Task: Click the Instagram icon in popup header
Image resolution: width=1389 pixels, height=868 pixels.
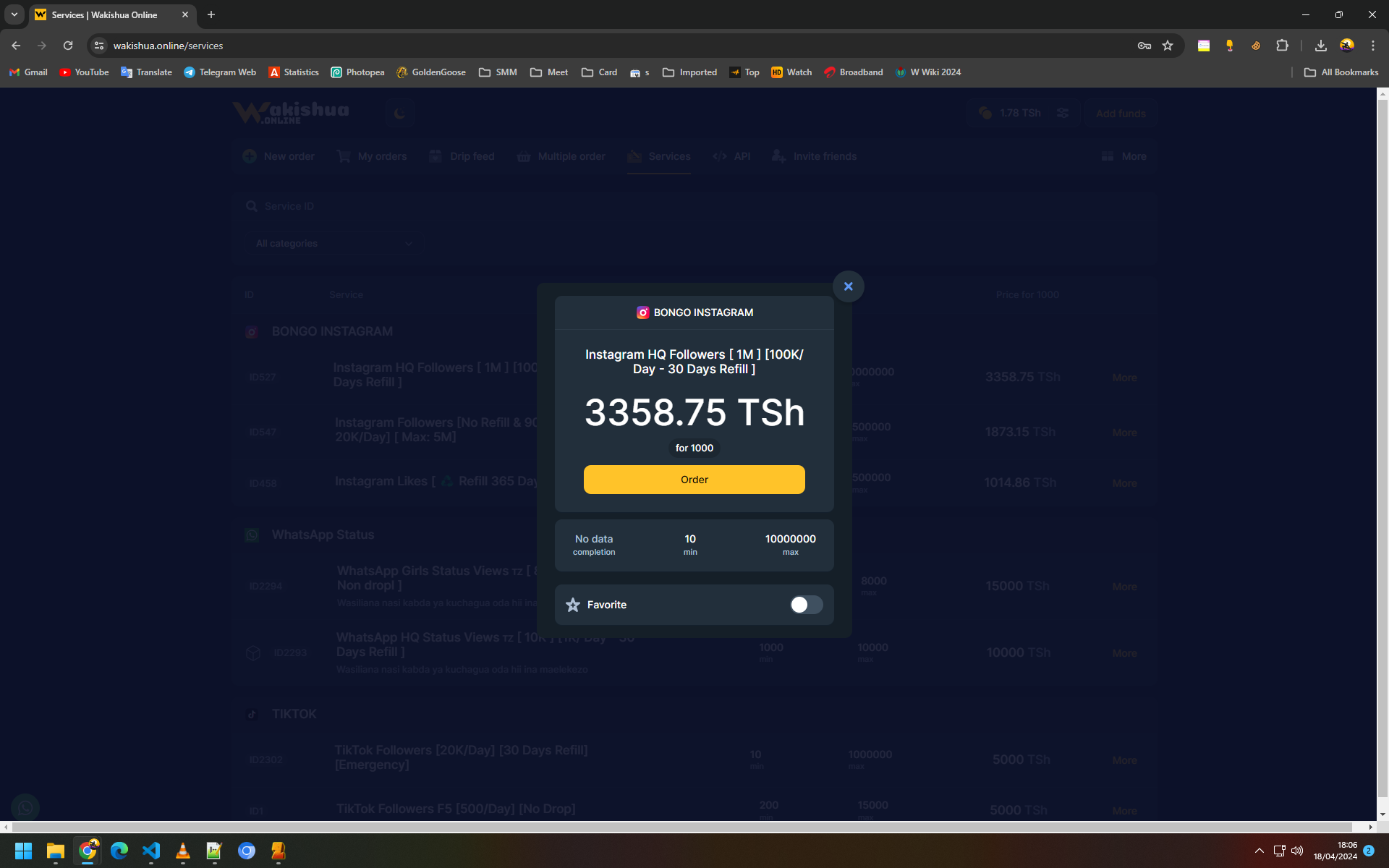Action: click(642, 312)
